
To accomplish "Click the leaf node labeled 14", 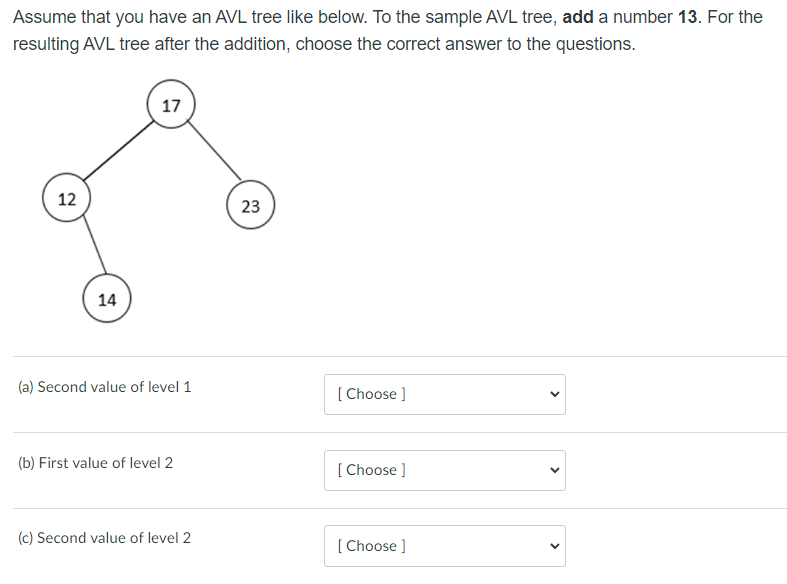I will click(107, 298).
